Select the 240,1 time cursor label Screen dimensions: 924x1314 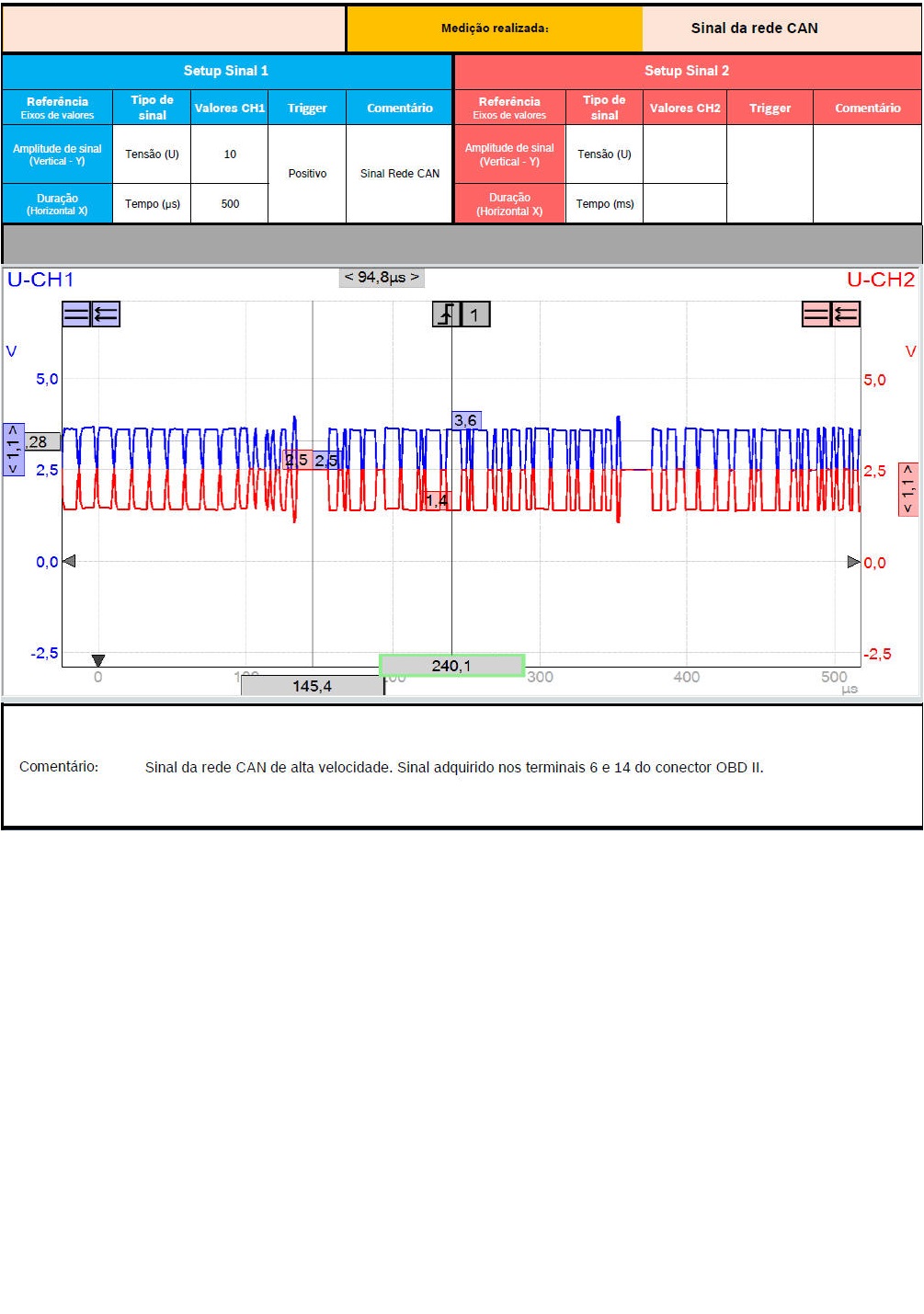451,666
